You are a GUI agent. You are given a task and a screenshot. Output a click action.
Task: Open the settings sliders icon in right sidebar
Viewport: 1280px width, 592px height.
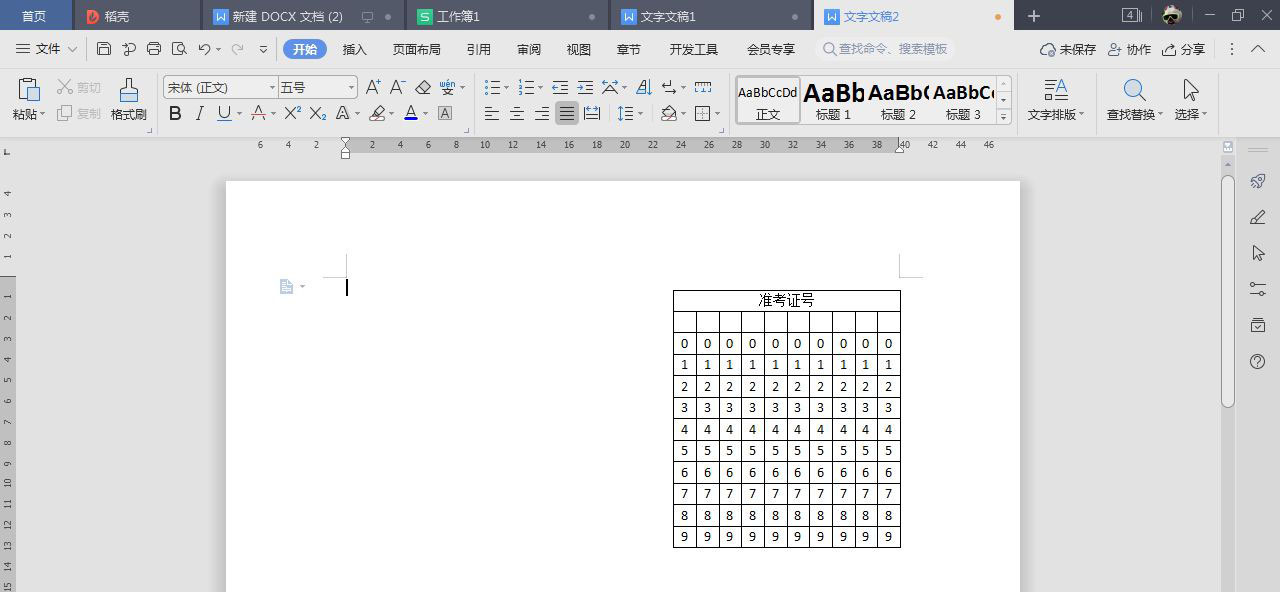click(1258, 289)
